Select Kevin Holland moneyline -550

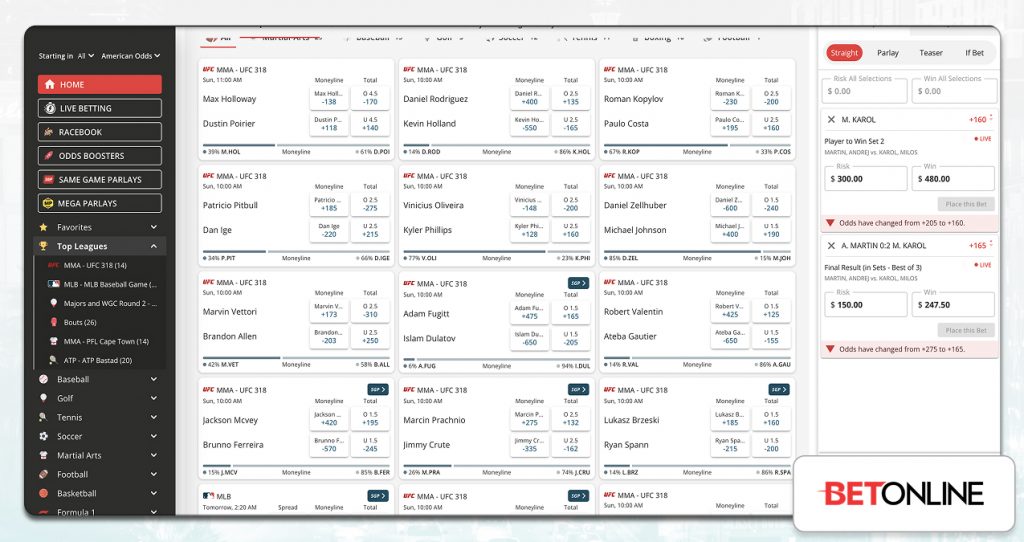tap(529, 124)
